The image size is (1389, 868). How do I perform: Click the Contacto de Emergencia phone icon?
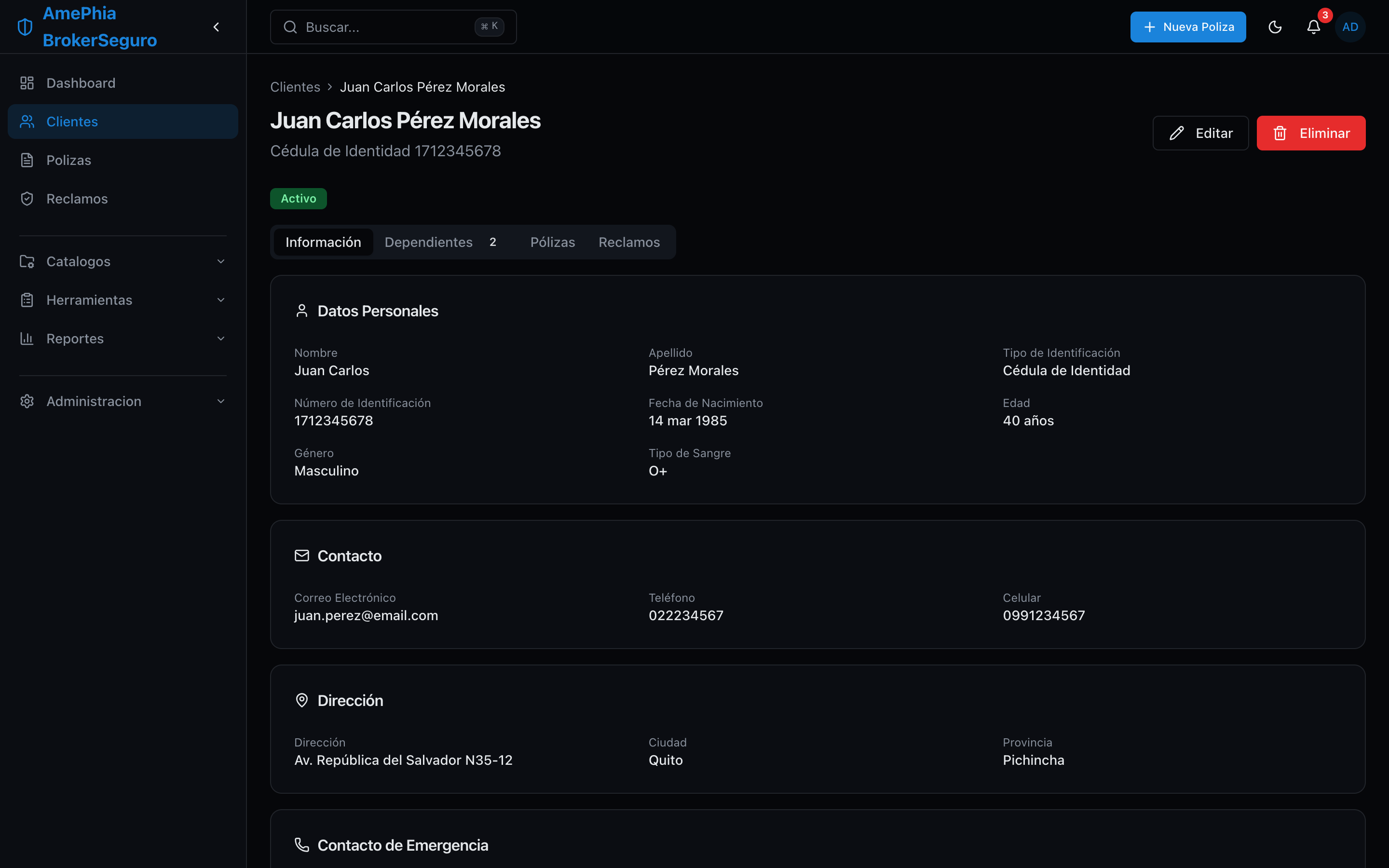302,845
